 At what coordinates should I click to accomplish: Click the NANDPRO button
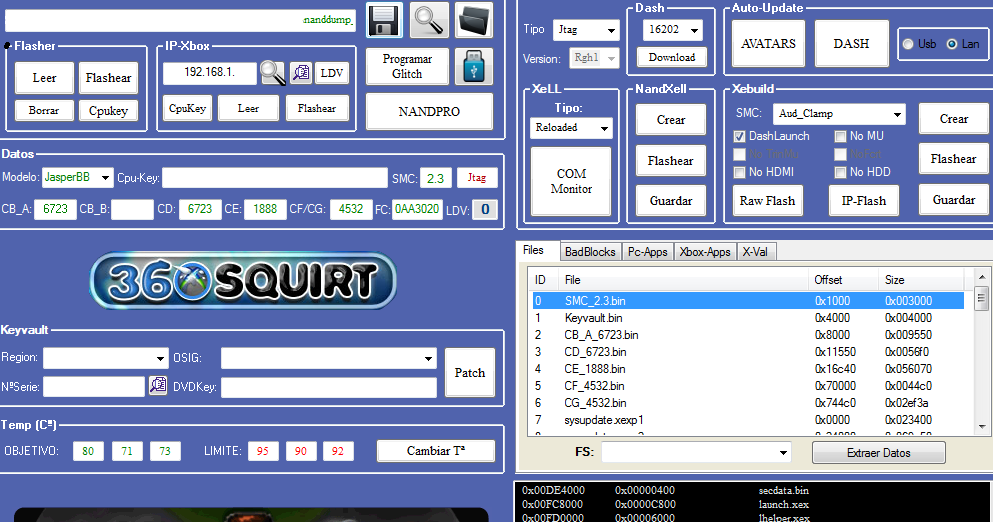pyautogui.click(x=429, y=111)
